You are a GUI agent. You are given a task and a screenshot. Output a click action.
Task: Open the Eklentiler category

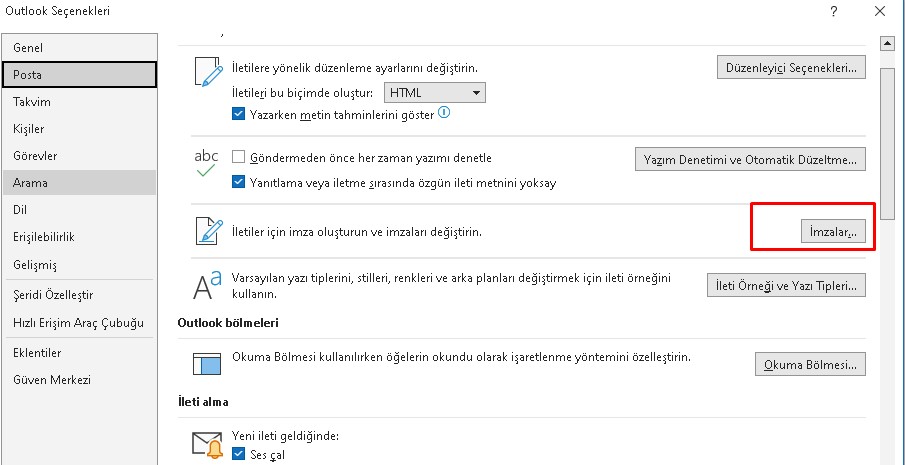tap(79, 352)
